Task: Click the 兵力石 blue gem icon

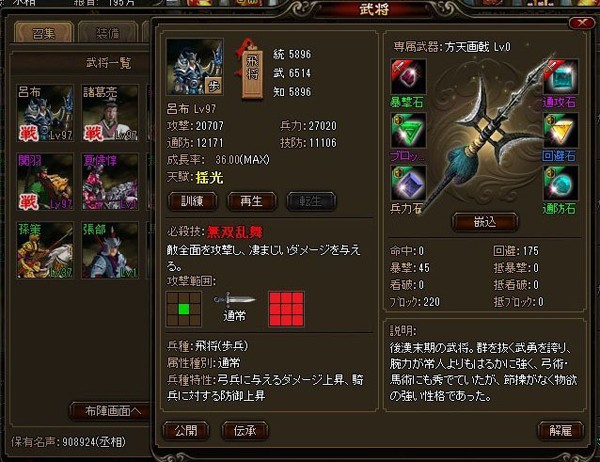Action: click(408, 183)
